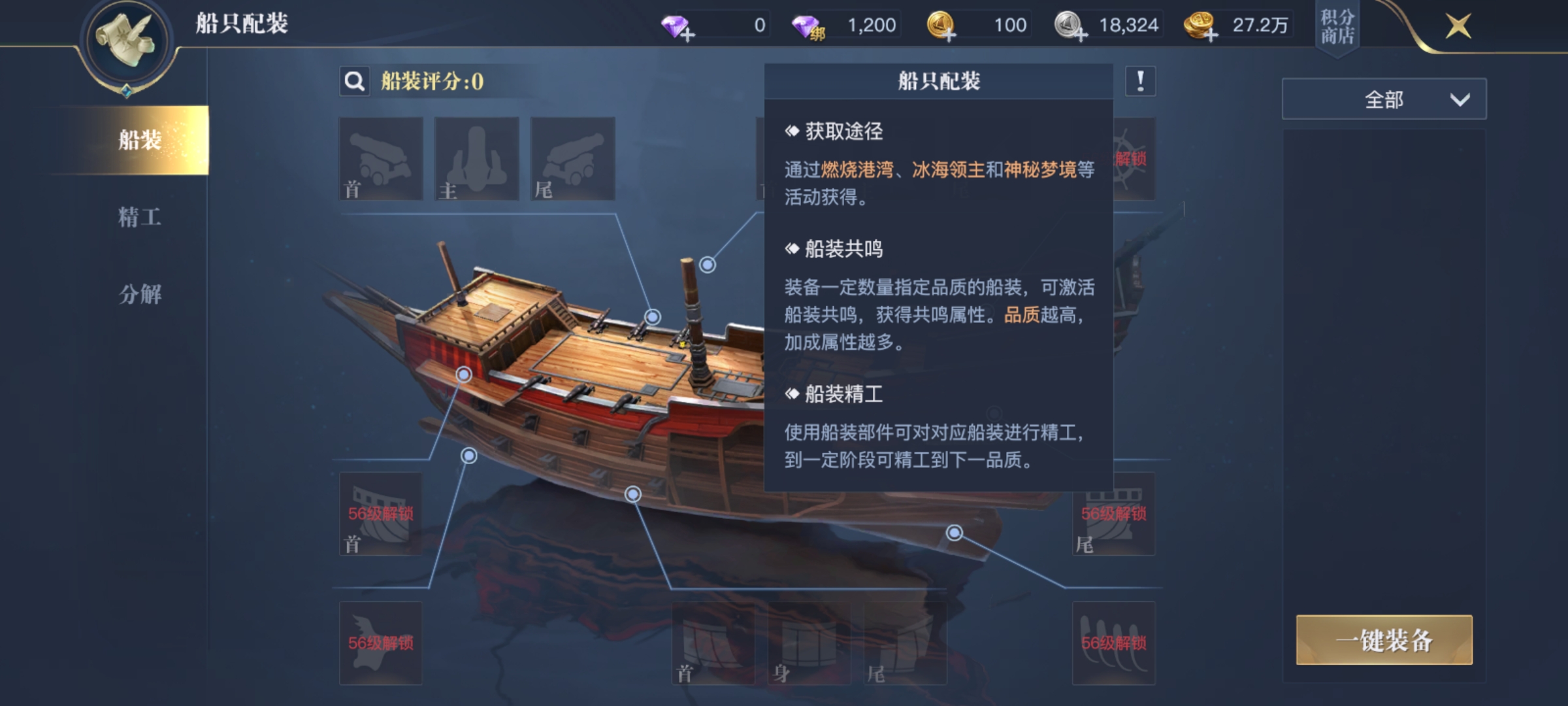Select the main cannon slot marked 主
The width and height of the screenshot is (1568, 706).
pyautogui.click(x=477, y=159)
